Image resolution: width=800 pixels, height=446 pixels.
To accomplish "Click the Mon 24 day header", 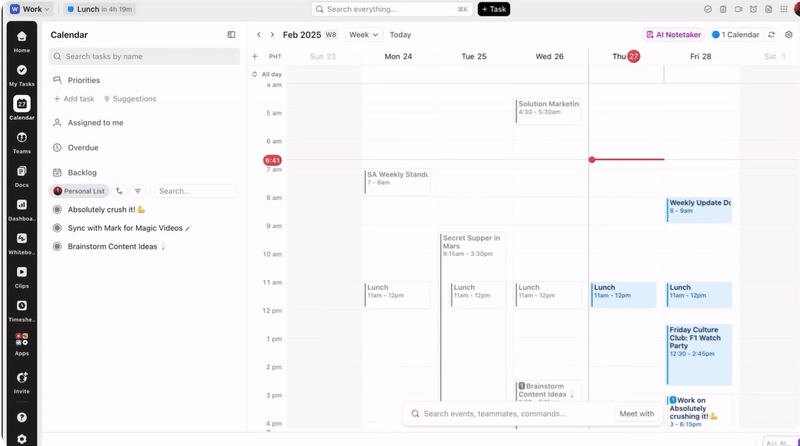I will click(398, 56).
